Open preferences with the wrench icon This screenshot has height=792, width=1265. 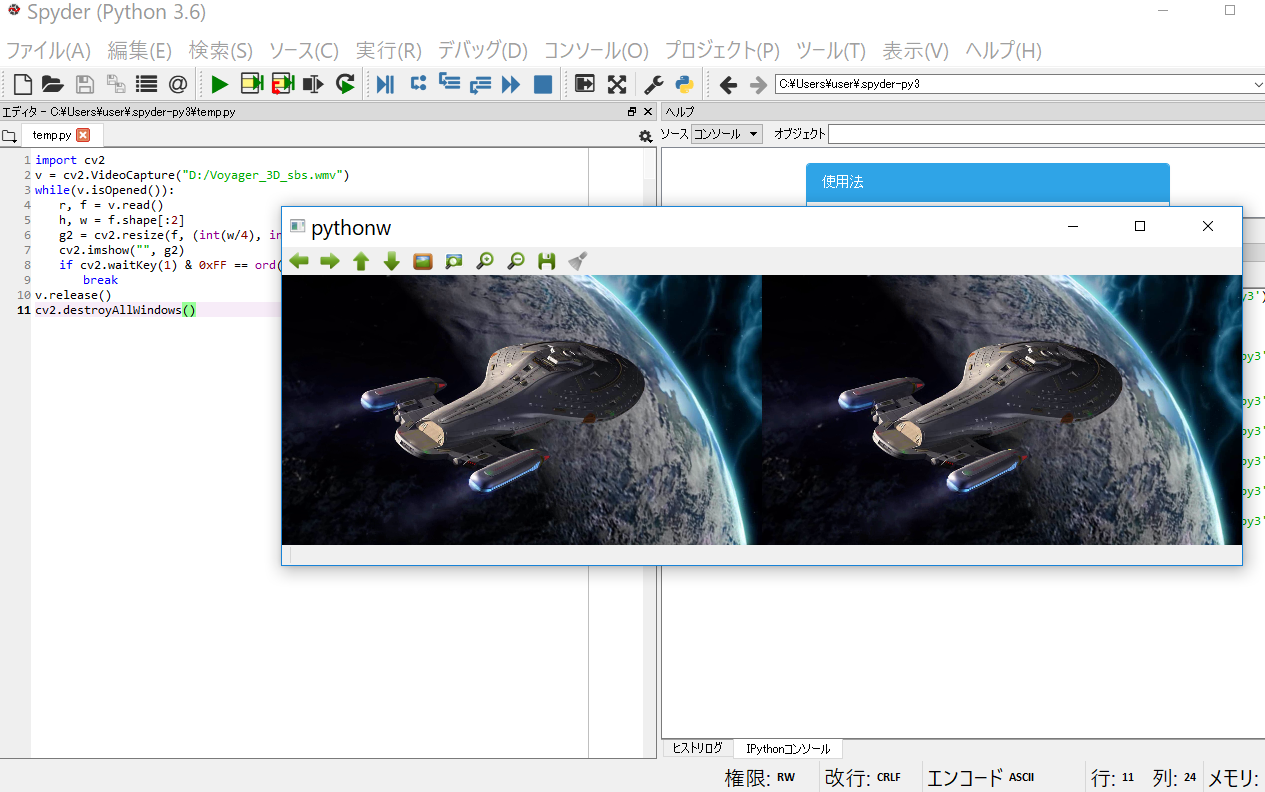(x=653, y=85)
